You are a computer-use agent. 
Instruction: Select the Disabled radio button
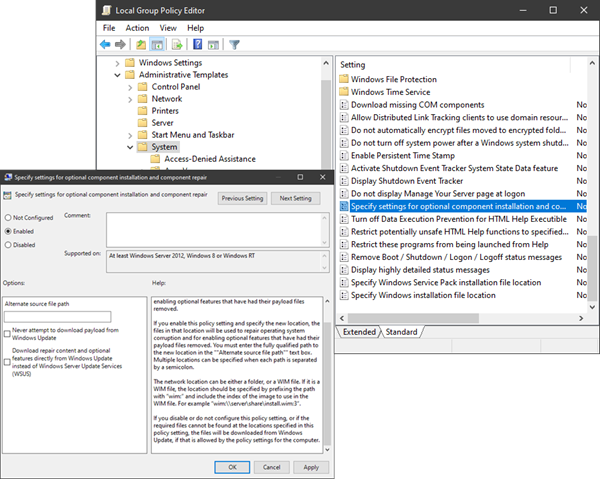pos(10,244)
